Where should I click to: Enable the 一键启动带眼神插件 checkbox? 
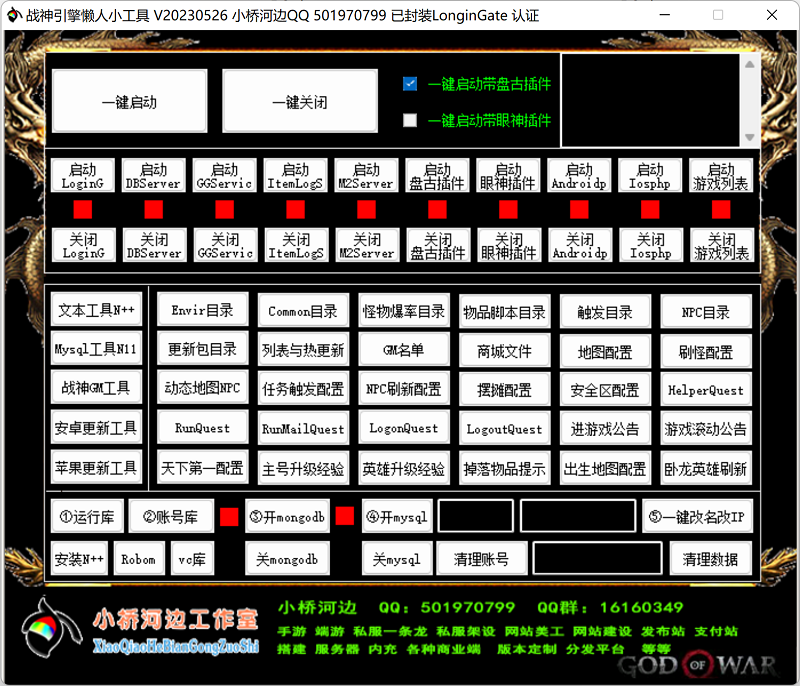(x=410, y=120)
